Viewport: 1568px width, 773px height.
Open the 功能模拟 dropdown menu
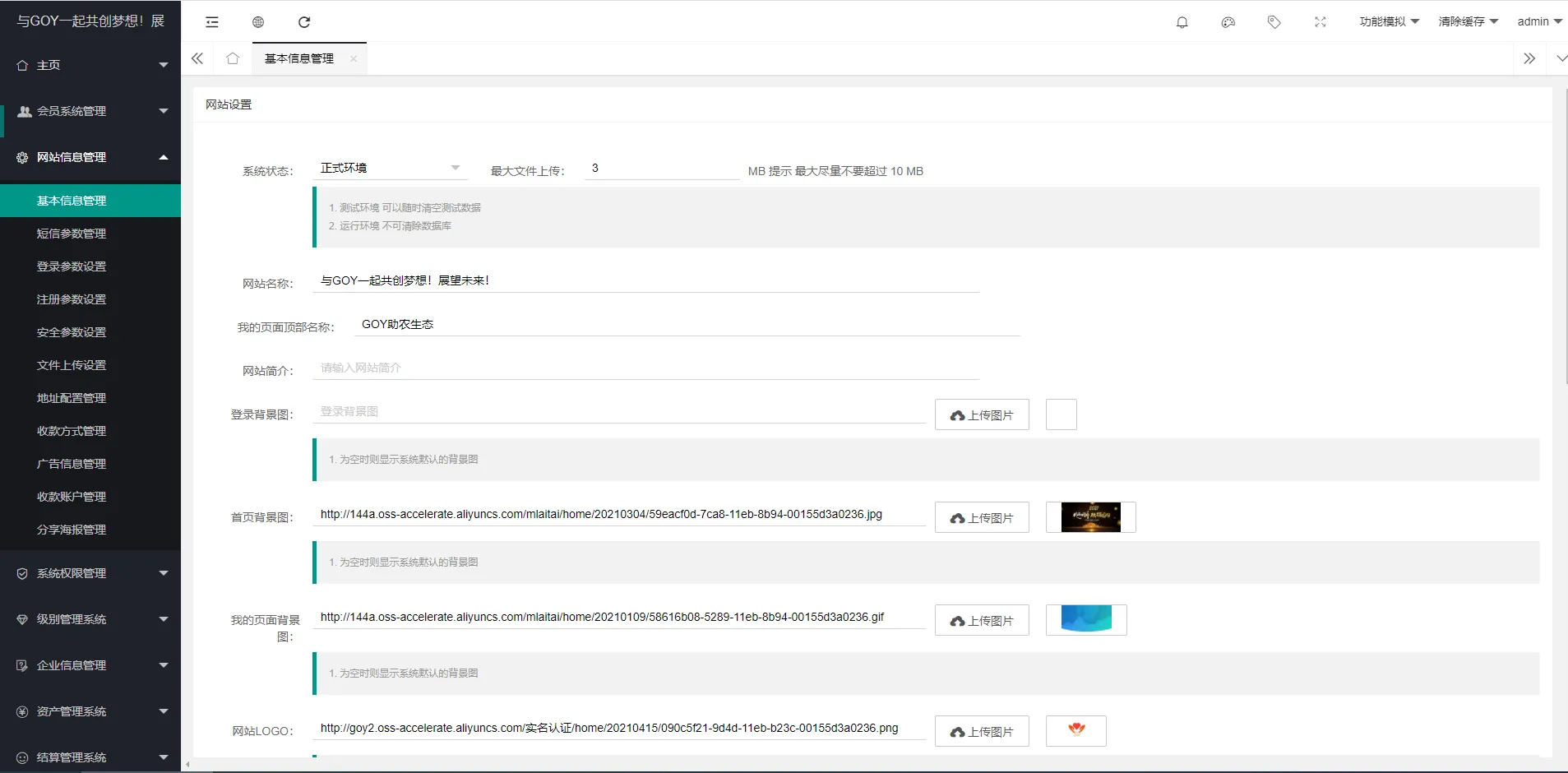tap(1389, 21)
